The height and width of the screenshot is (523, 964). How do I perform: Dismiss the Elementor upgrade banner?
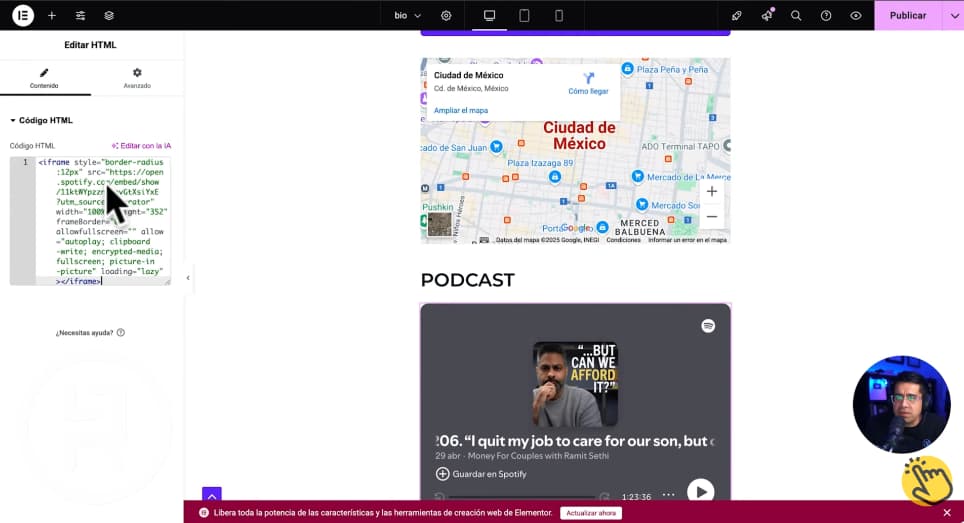point(947,513)
